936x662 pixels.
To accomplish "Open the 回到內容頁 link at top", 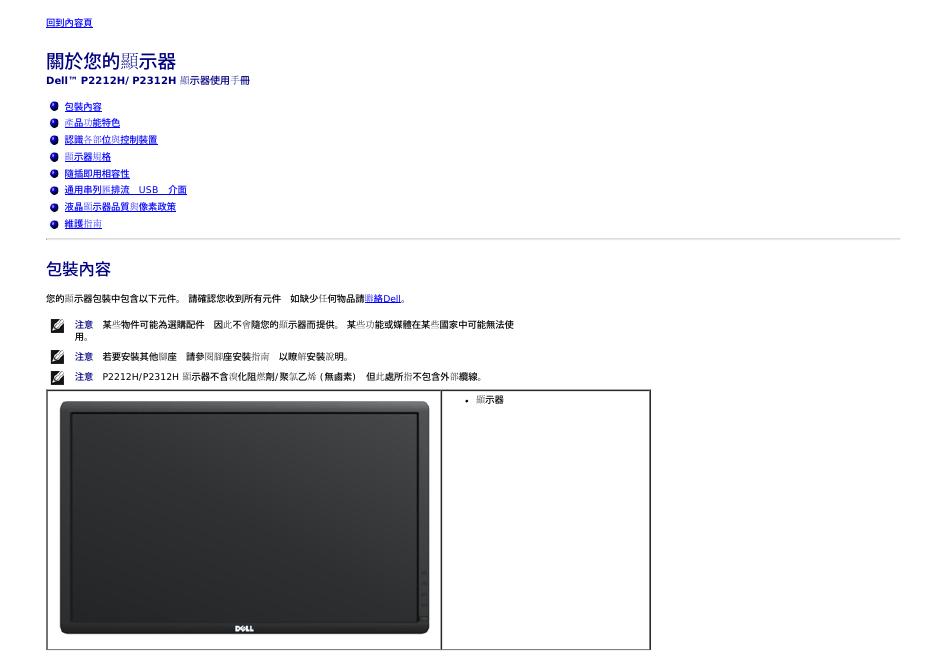I will pos(69,23).
